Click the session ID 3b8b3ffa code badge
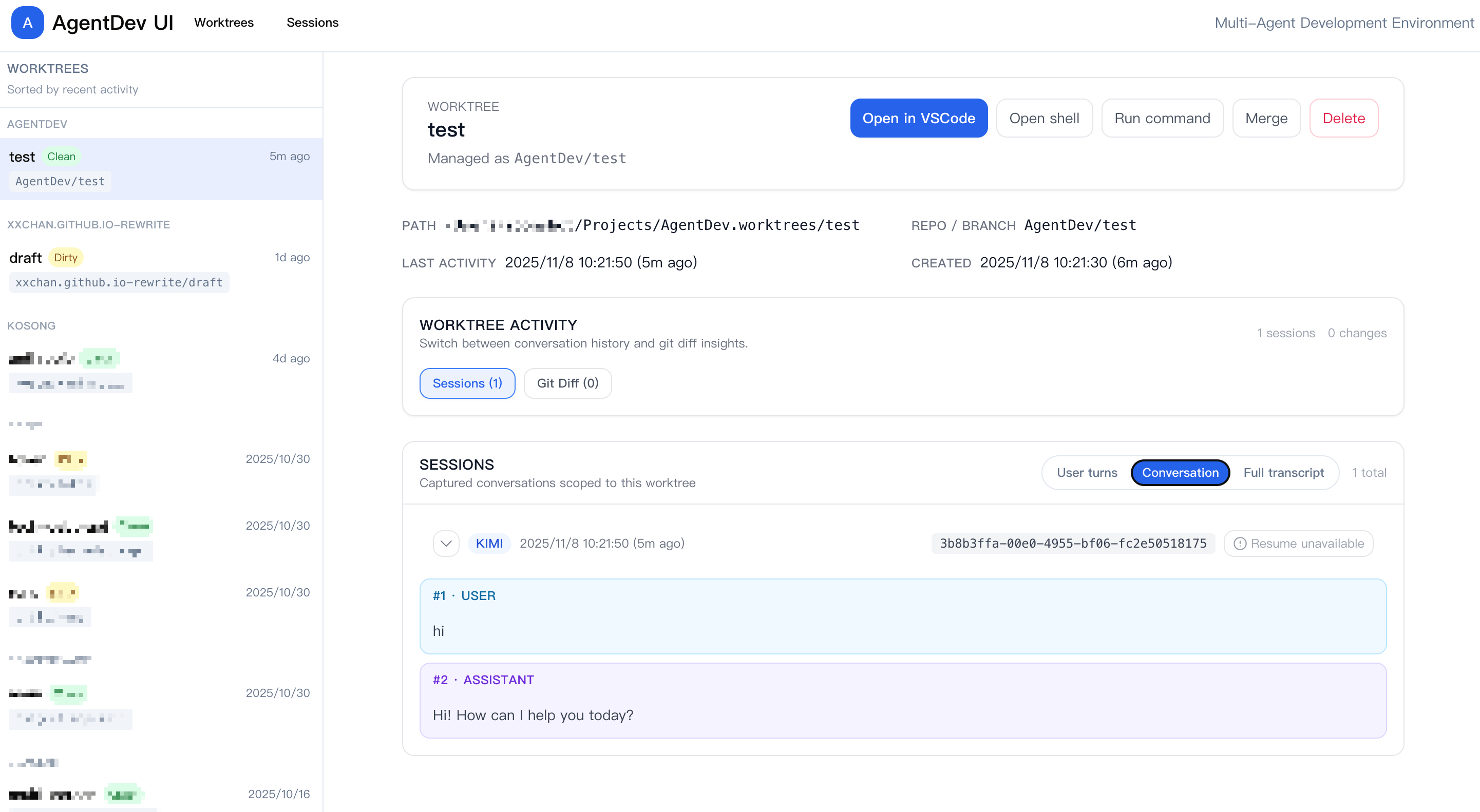This screenshot has width=1480, height=812. (1072, 543)
